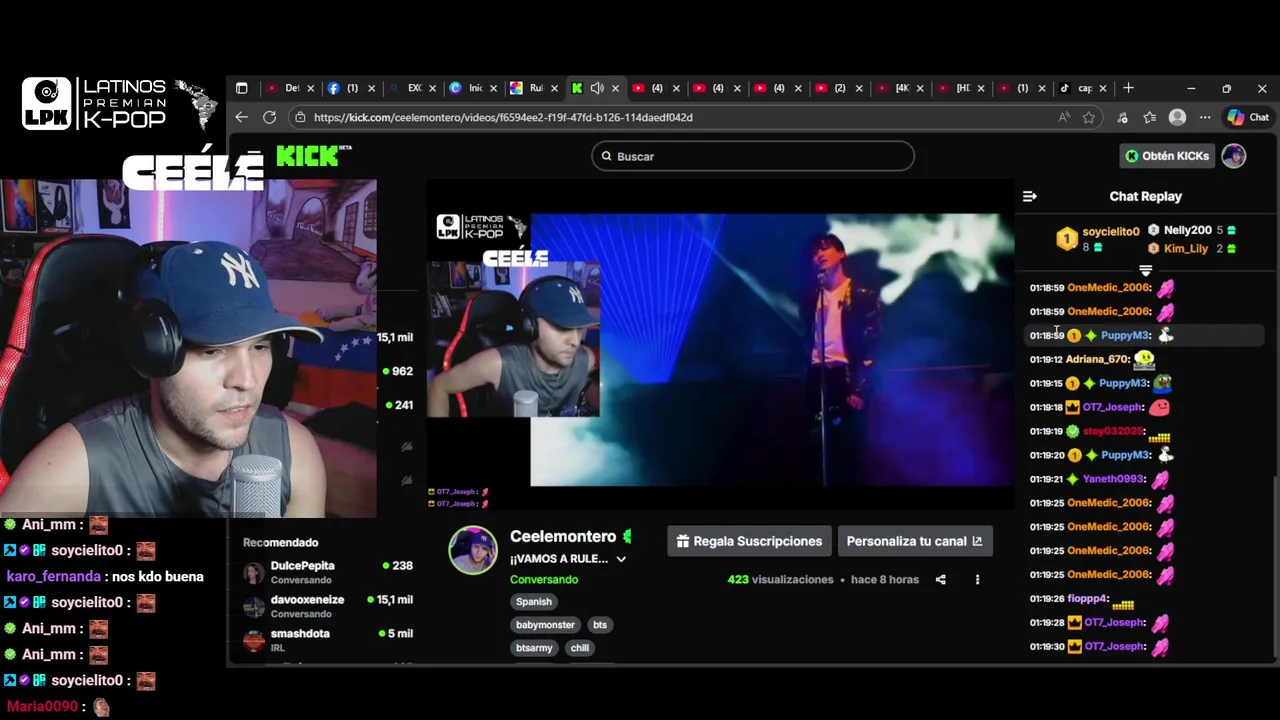Screen dimensions: 1280x720
Task: Open the read aloud option
Action: [1064, 117]
